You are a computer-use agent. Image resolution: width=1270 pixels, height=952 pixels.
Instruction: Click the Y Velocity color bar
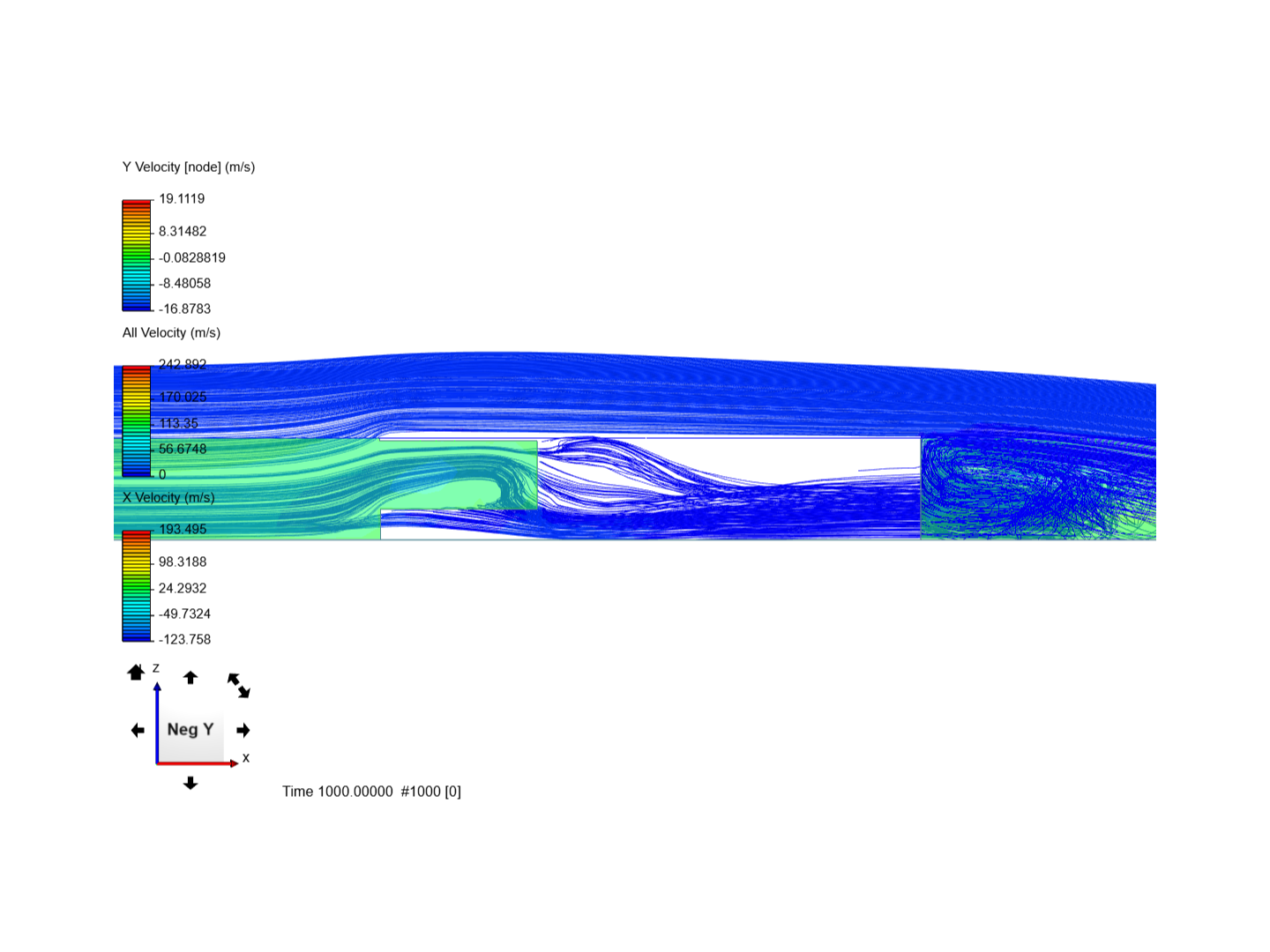pyautogui.click(x=137, y=256)
